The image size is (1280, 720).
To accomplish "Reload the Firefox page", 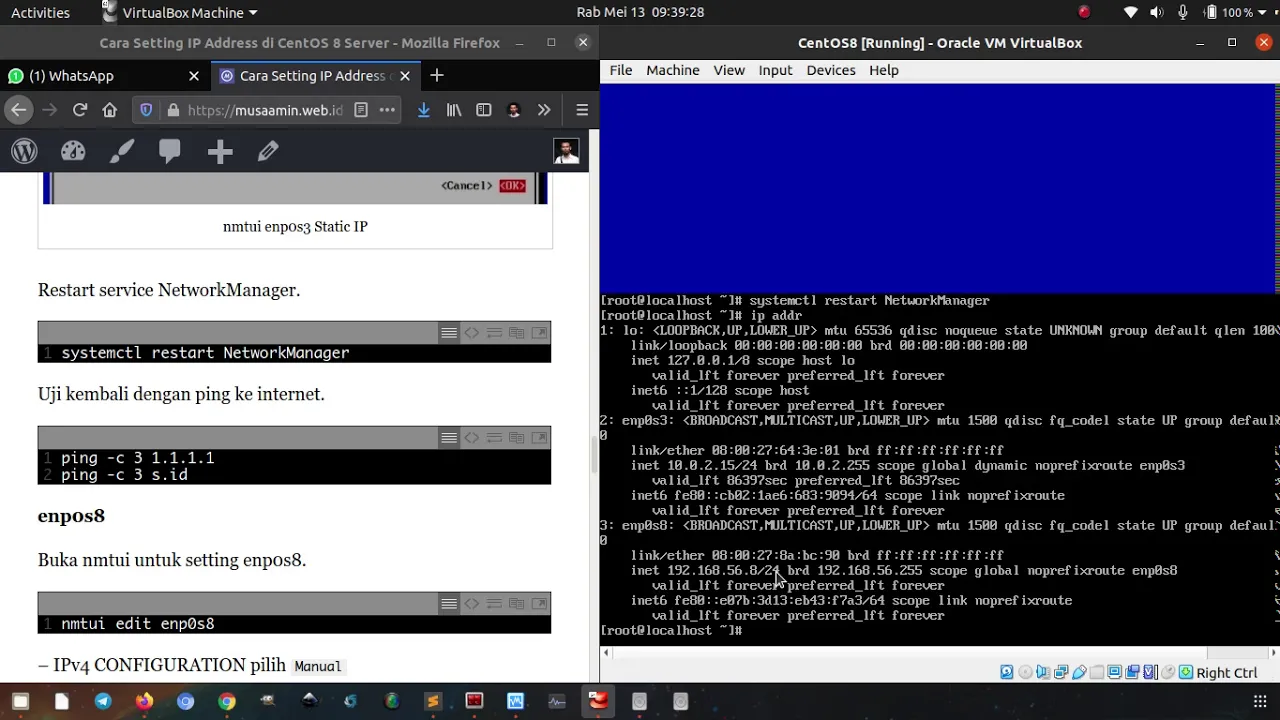I will 80,110.
